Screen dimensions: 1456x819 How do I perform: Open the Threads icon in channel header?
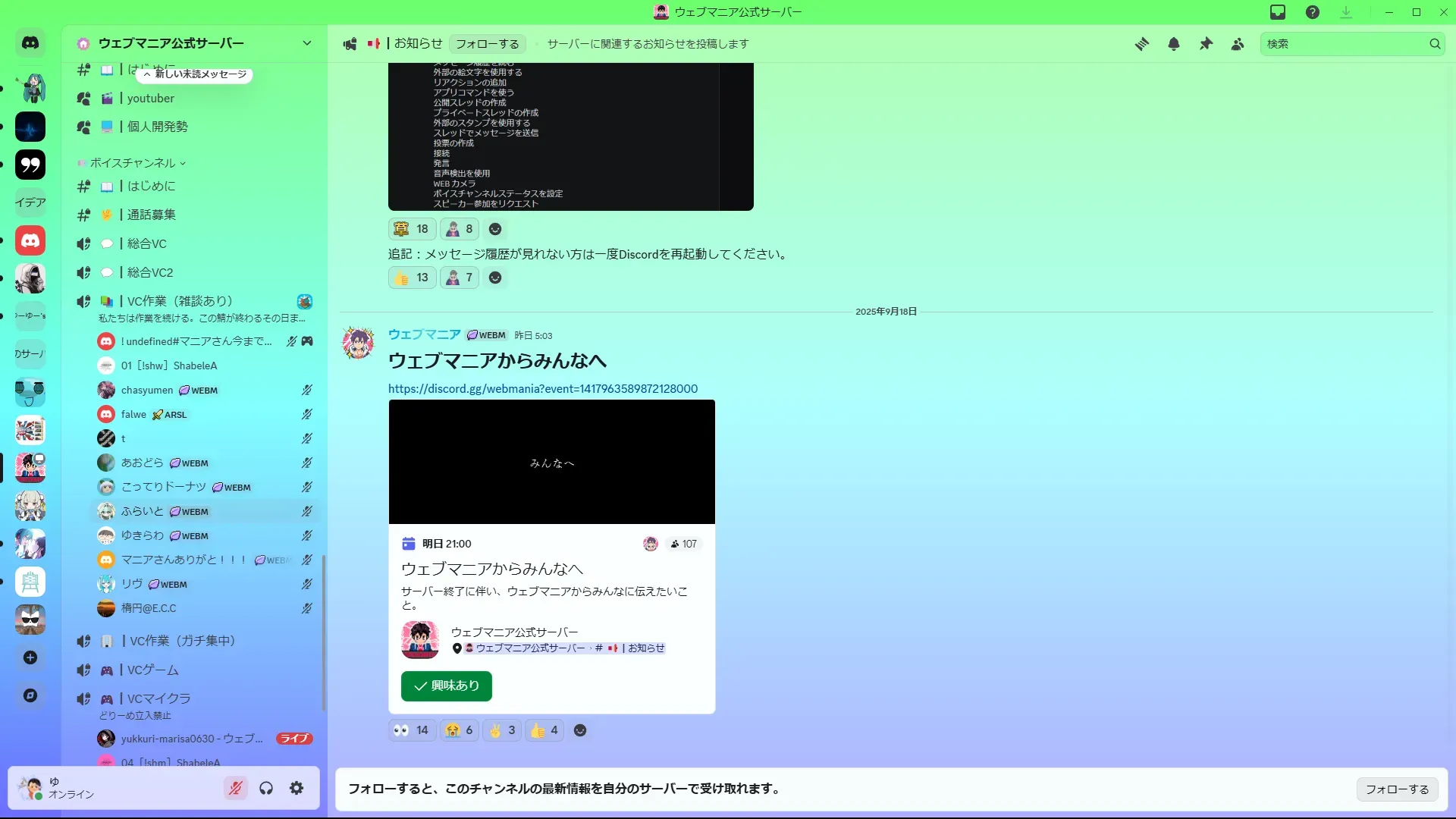click(x=1141, y=44)
